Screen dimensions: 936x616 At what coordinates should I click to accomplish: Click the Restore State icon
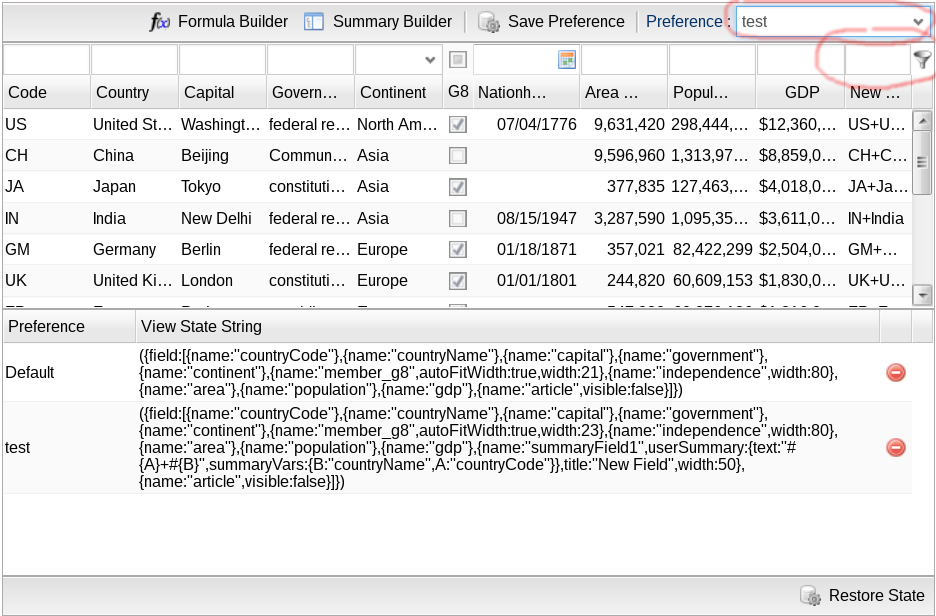(810, 596)
